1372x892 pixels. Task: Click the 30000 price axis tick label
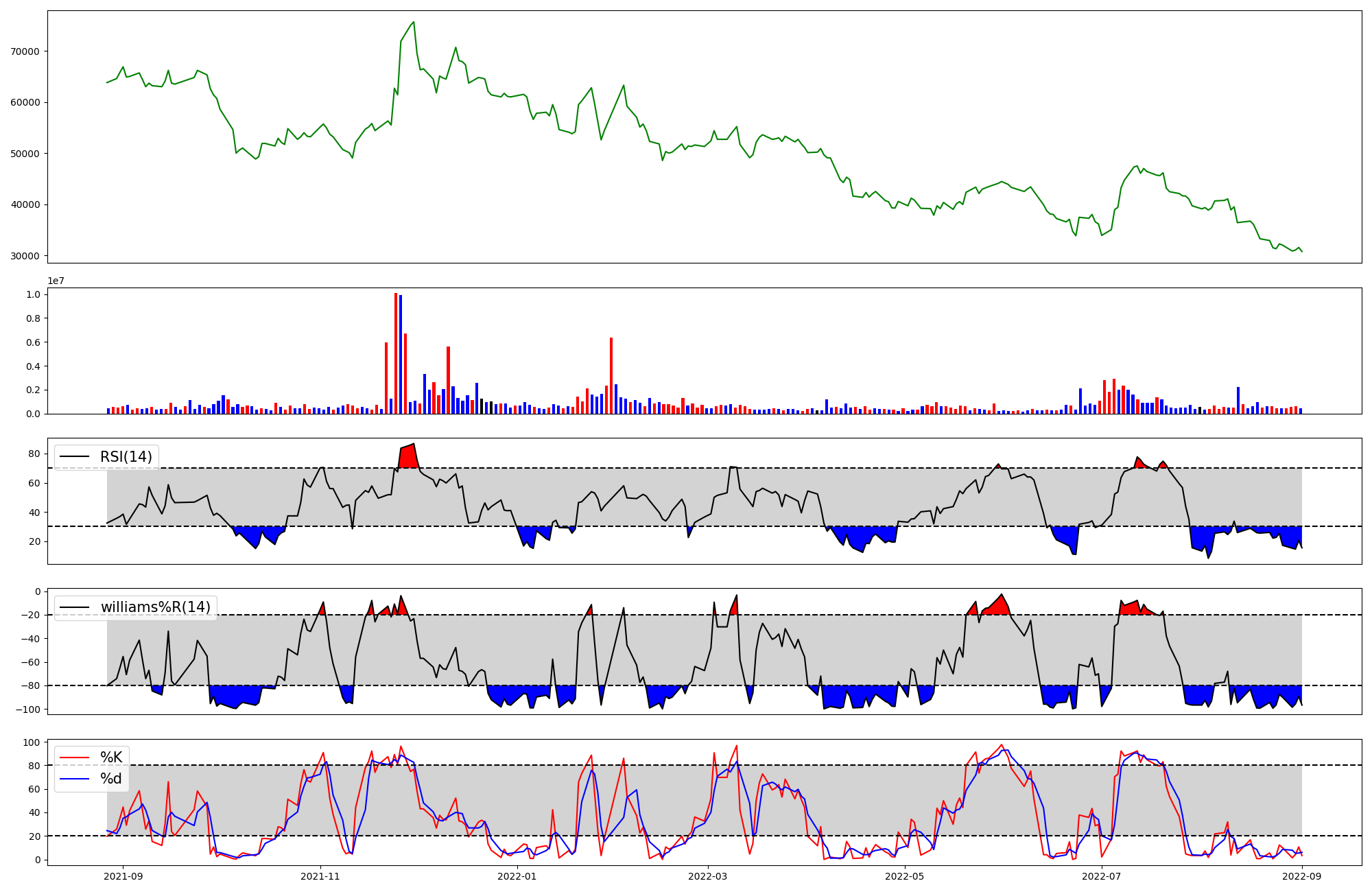coord(25,256)
